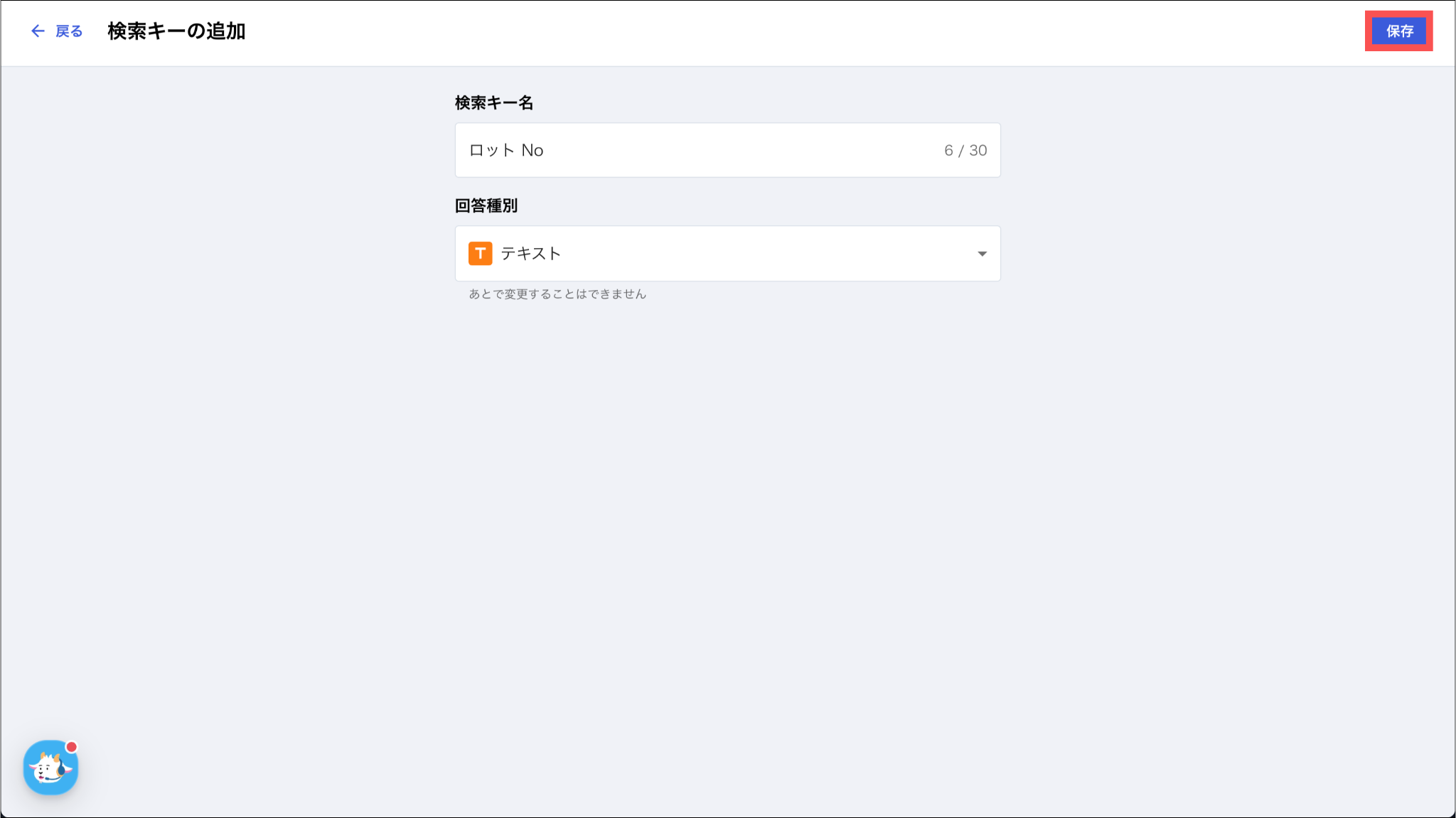Image resolution: width=1456 pixels, height=818 pixels.
Task: Click the 検索キー名 field label
Action: coord(494,103)
